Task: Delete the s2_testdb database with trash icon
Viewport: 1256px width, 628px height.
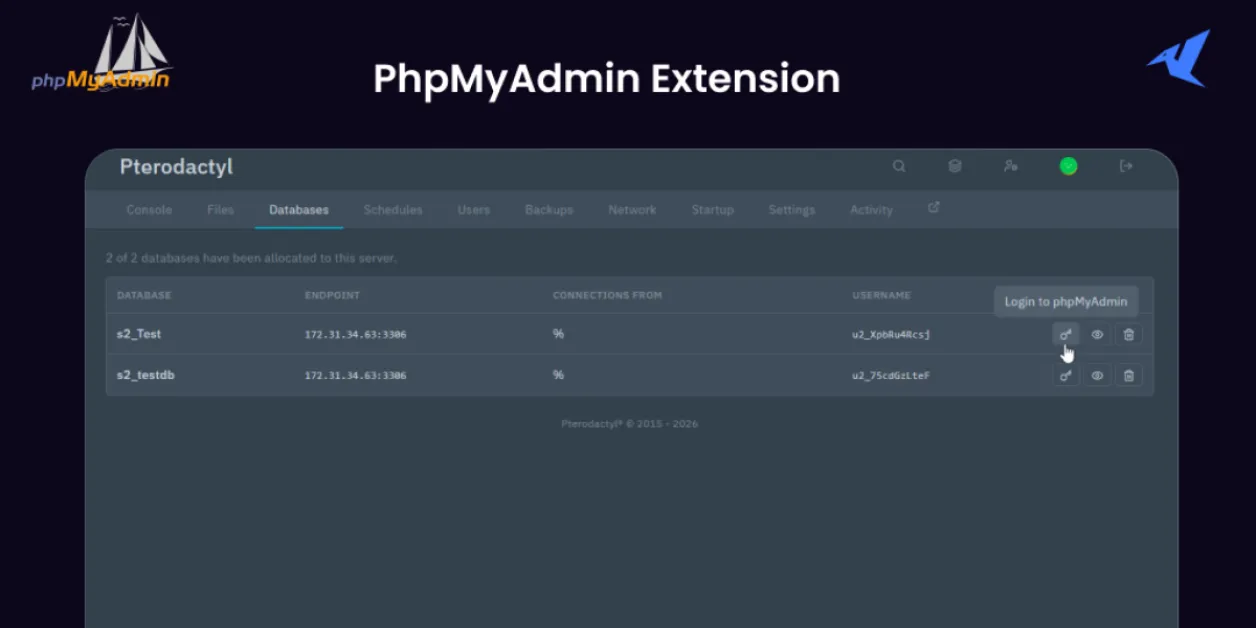Action: coord(1129,376)
